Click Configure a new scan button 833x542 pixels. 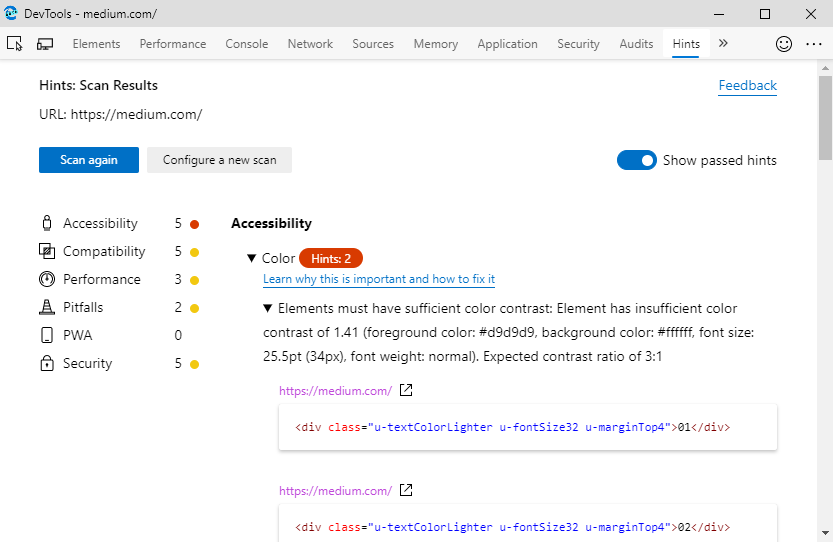pos(219,160)
